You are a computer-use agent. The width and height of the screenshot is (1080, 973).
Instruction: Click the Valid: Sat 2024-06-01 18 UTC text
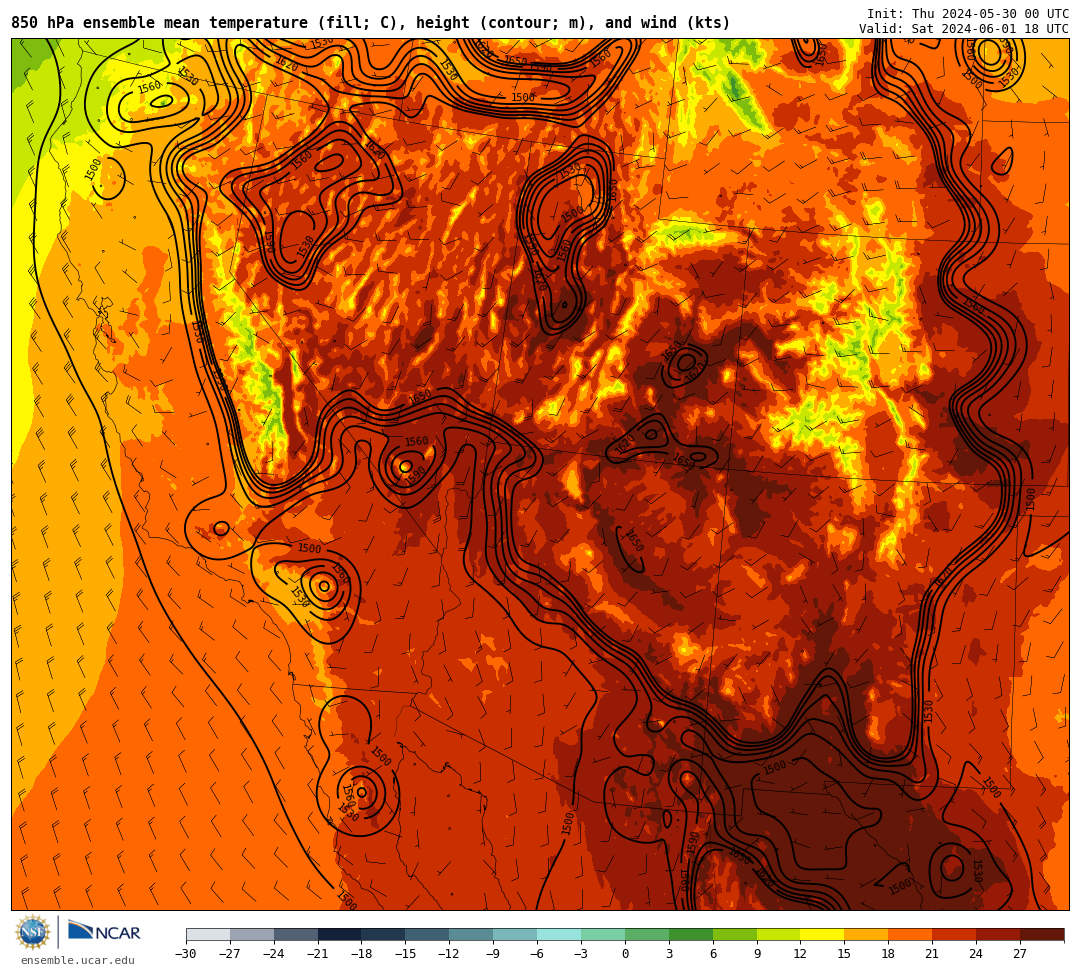964,29
